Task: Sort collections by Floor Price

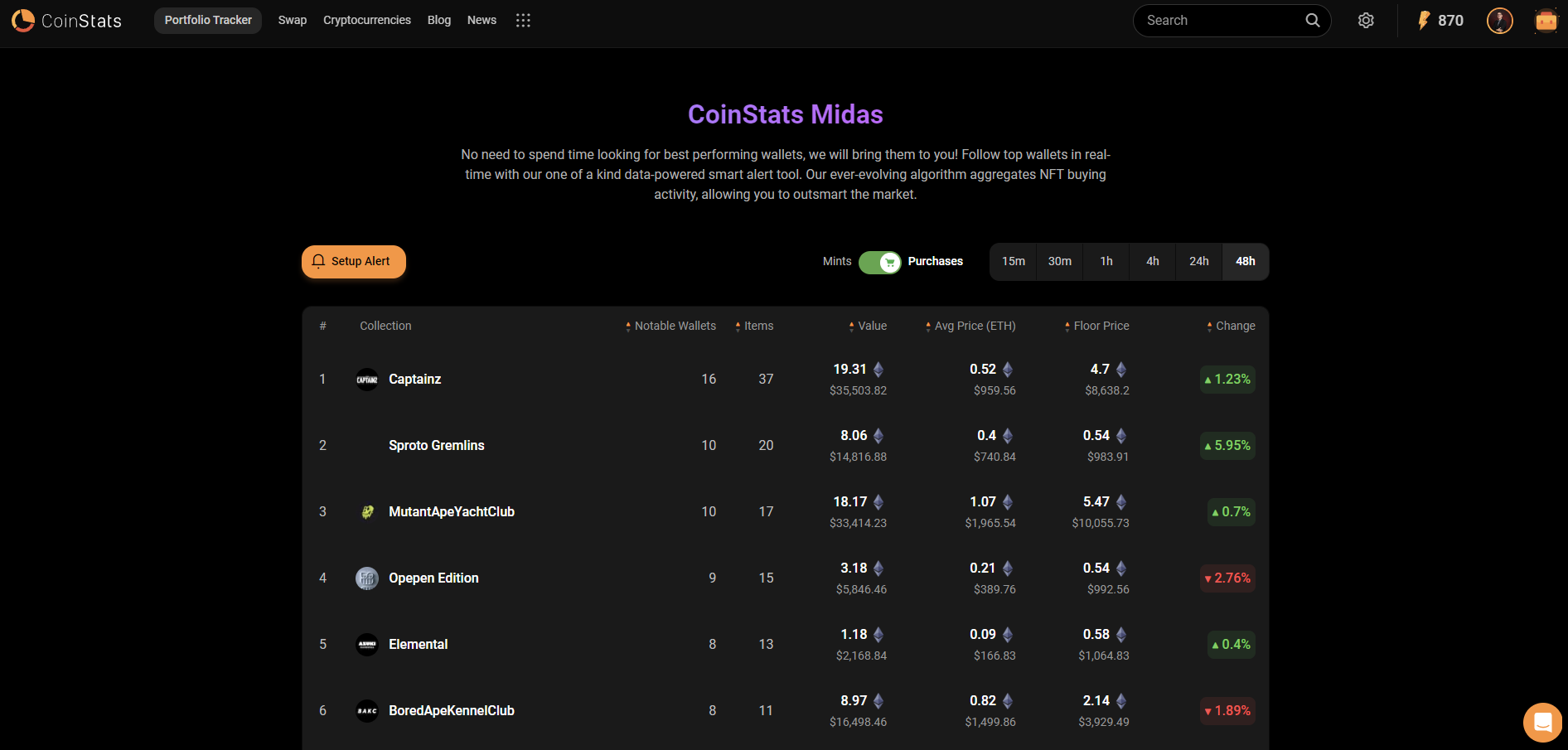Action: [1066, 326]
